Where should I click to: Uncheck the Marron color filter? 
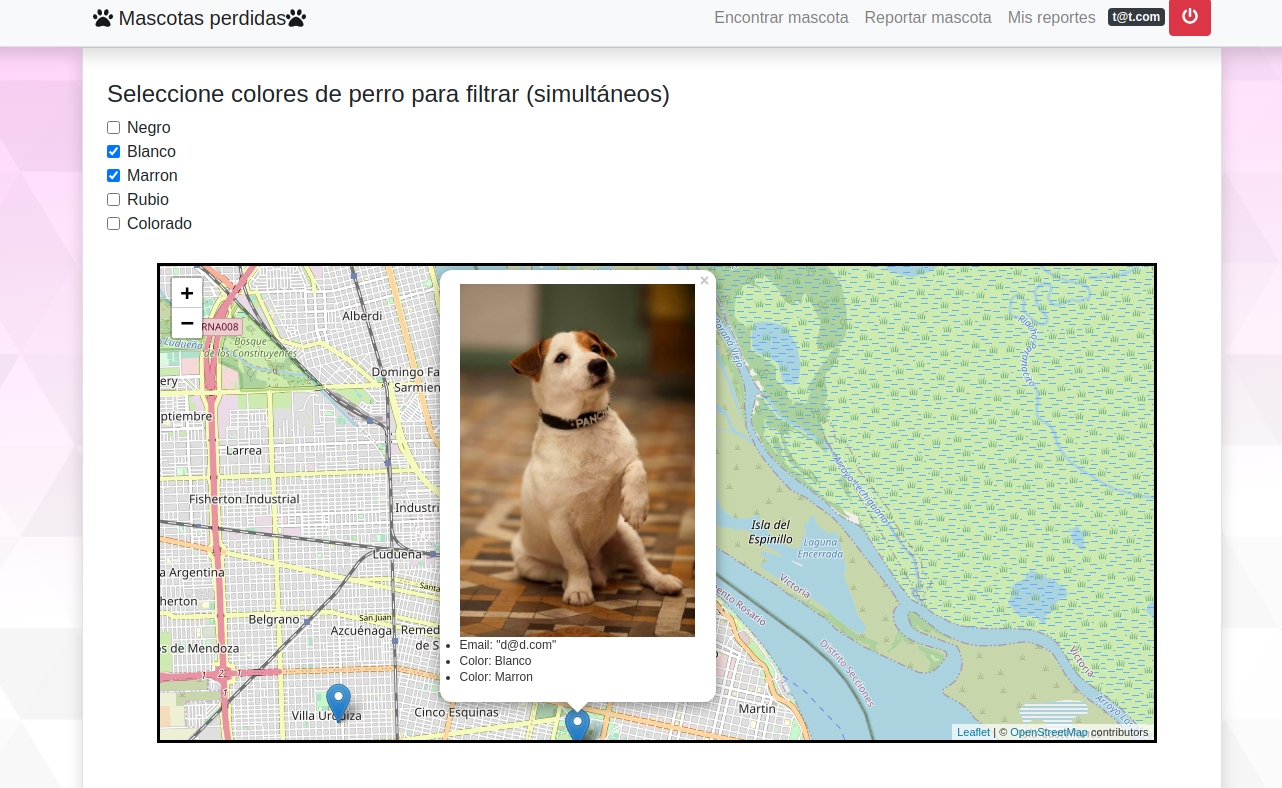114,176
